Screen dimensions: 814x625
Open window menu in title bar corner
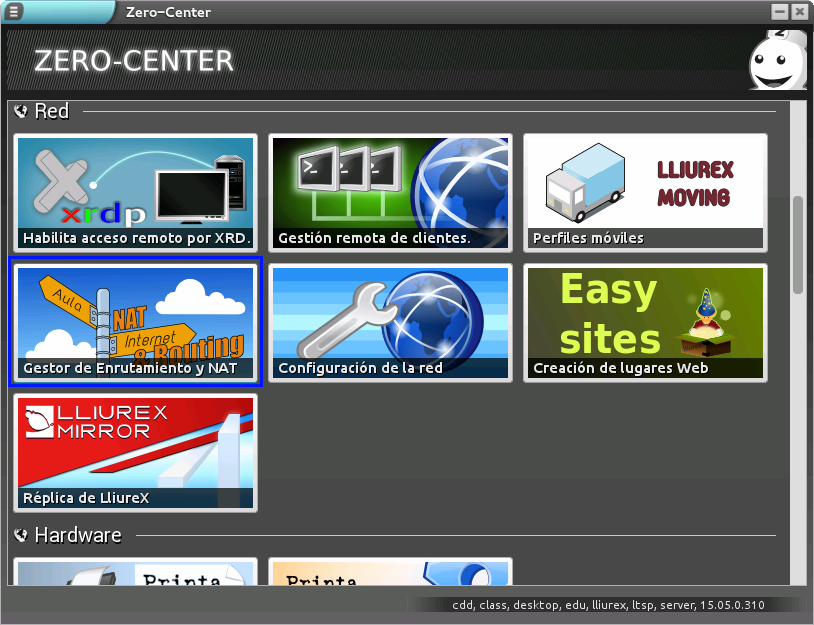(14, 11)
